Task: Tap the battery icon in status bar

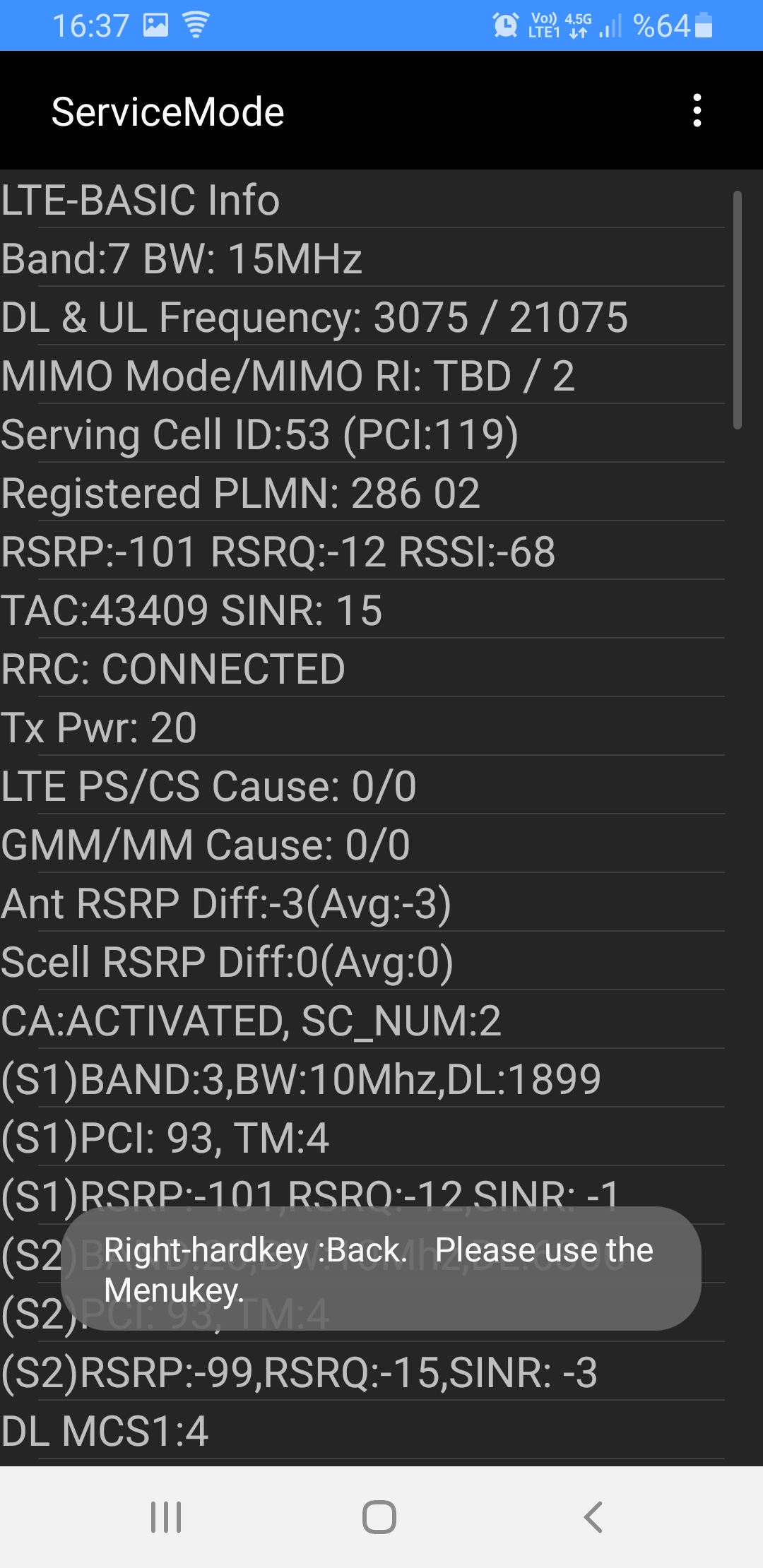Action: point(704,25)
